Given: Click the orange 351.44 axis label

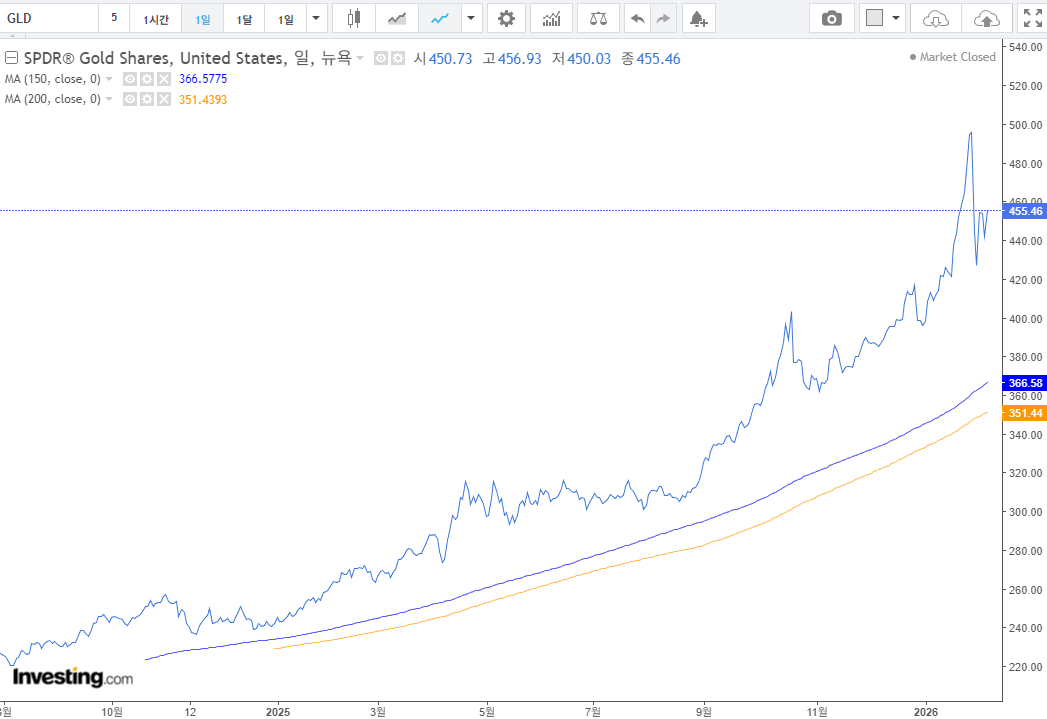Looking at the screenshot, I should pos(1025,413).
